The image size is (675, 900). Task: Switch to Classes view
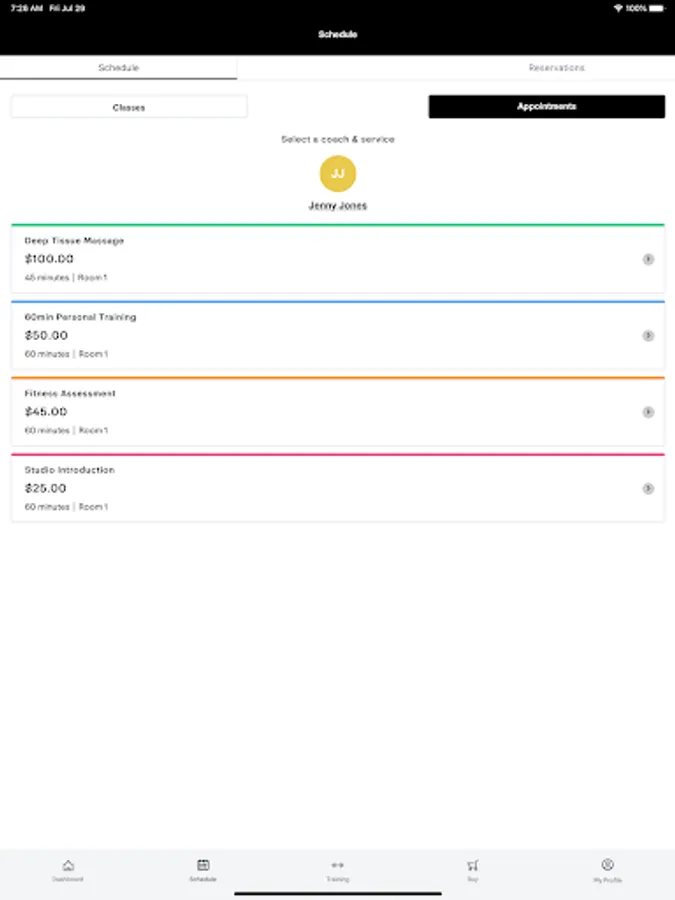click(129, 107)
